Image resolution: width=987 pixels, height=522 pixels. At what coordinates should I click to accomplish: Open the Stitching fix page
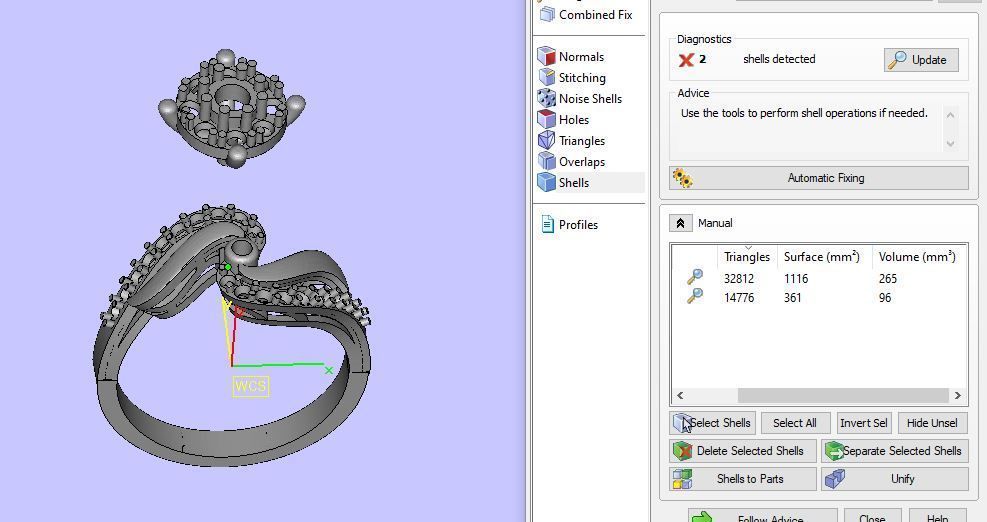tap(572, 77)
